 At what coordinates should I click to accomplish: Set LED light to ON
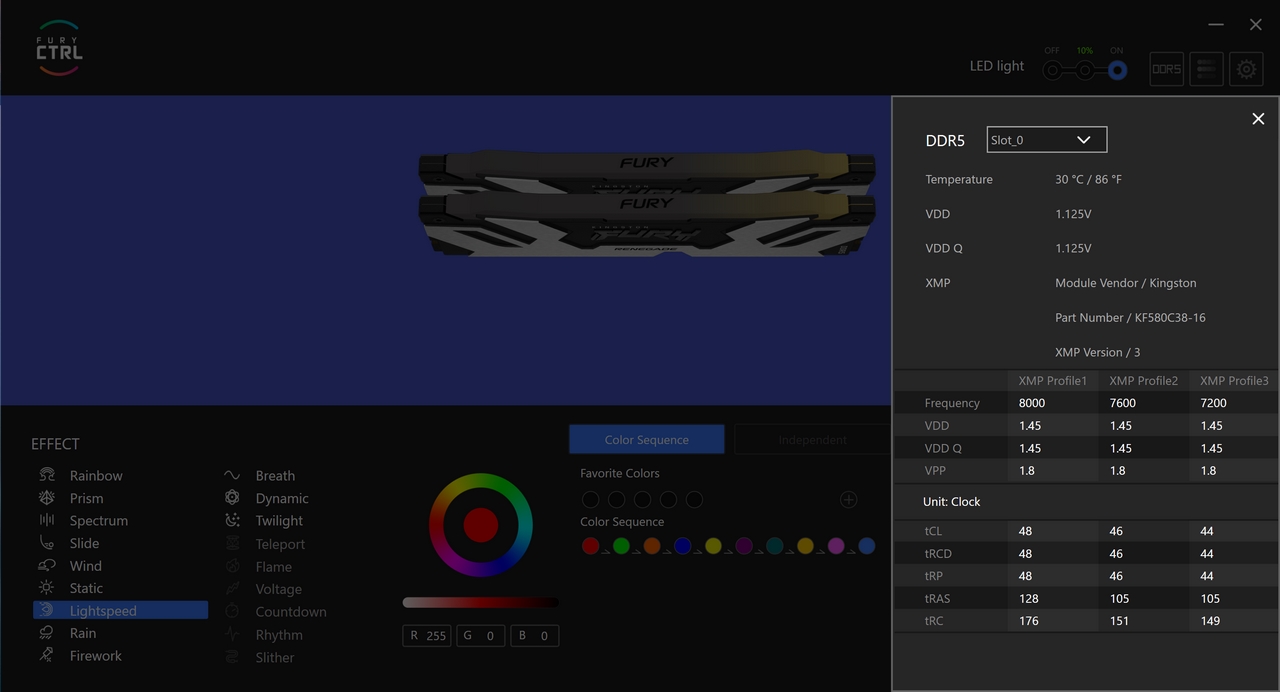coord(1117,70)
